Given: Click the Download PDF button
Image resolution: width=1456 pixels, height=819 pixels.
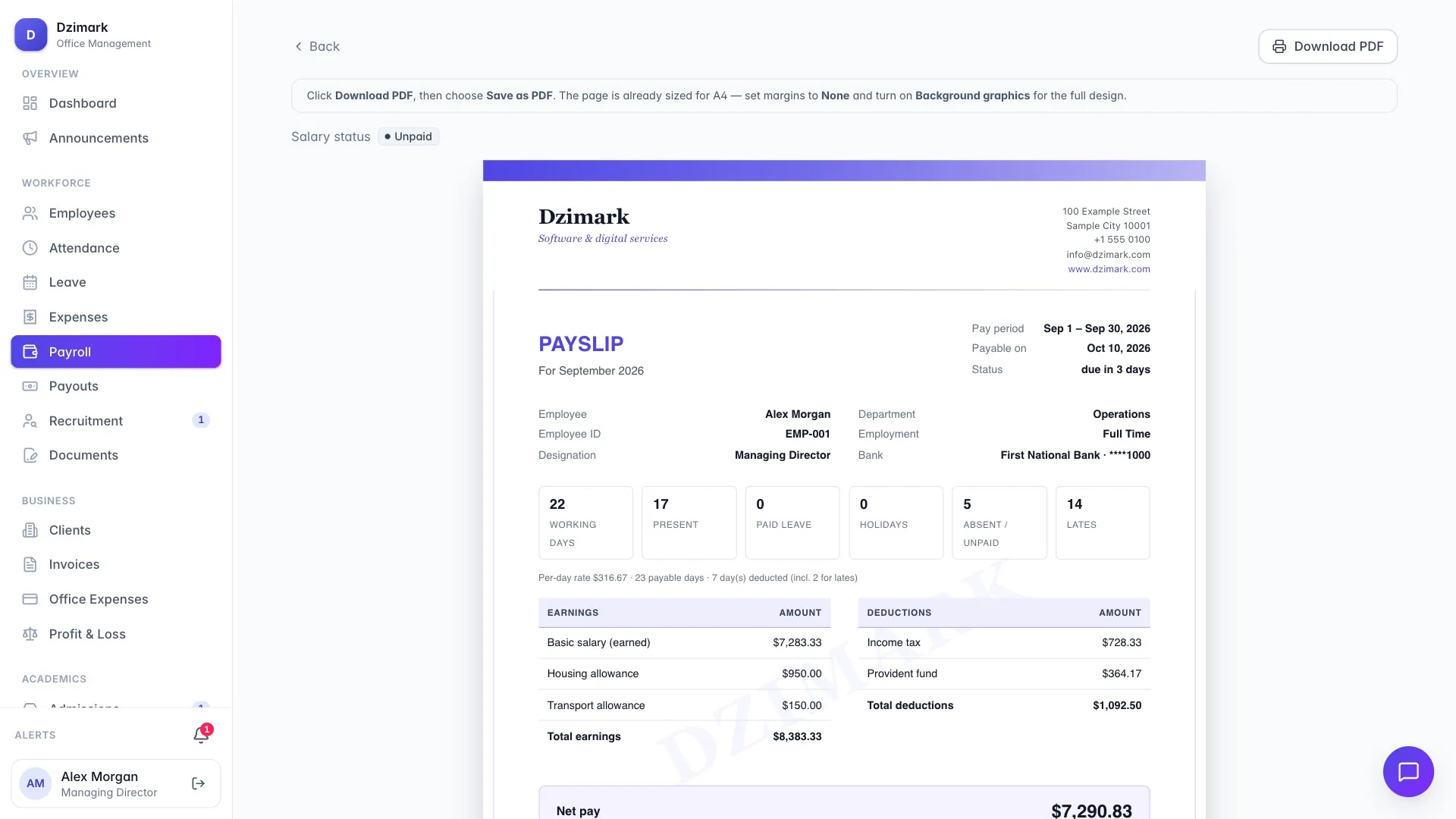Looking at the screenshot, I should coord(1328,46).
